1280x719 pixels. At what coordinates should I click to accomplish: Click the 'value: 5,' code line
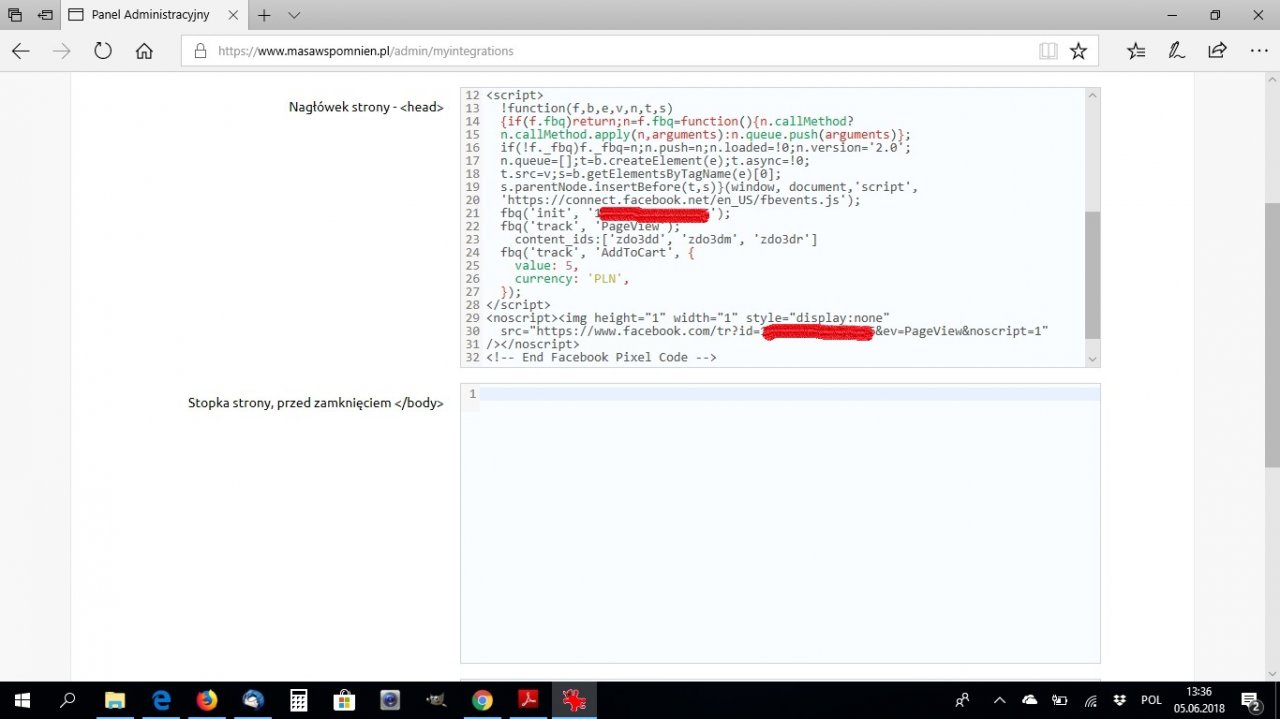tap(546, 266)
